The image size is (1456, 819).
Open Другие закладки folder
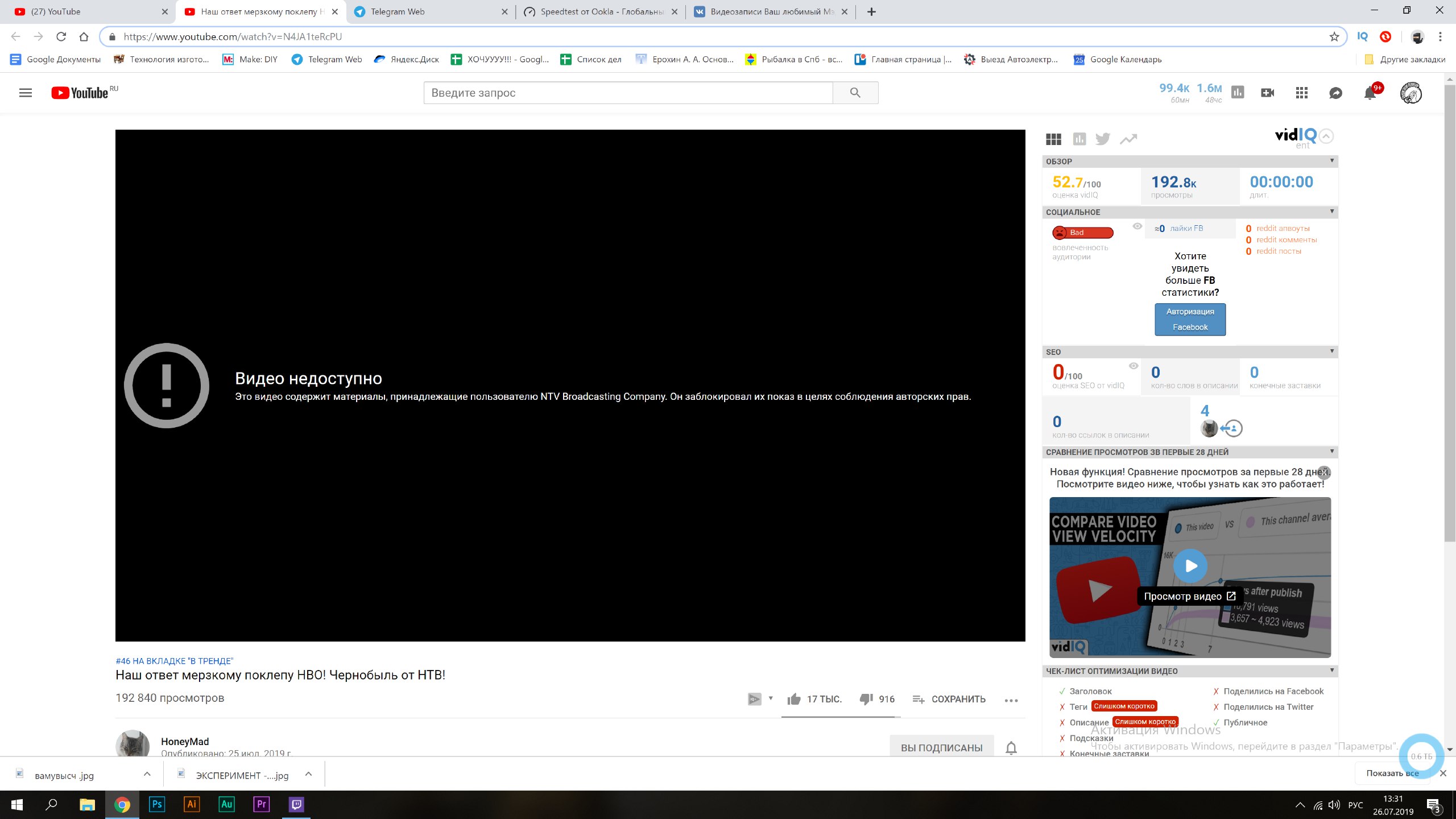tap(1405, 59)
